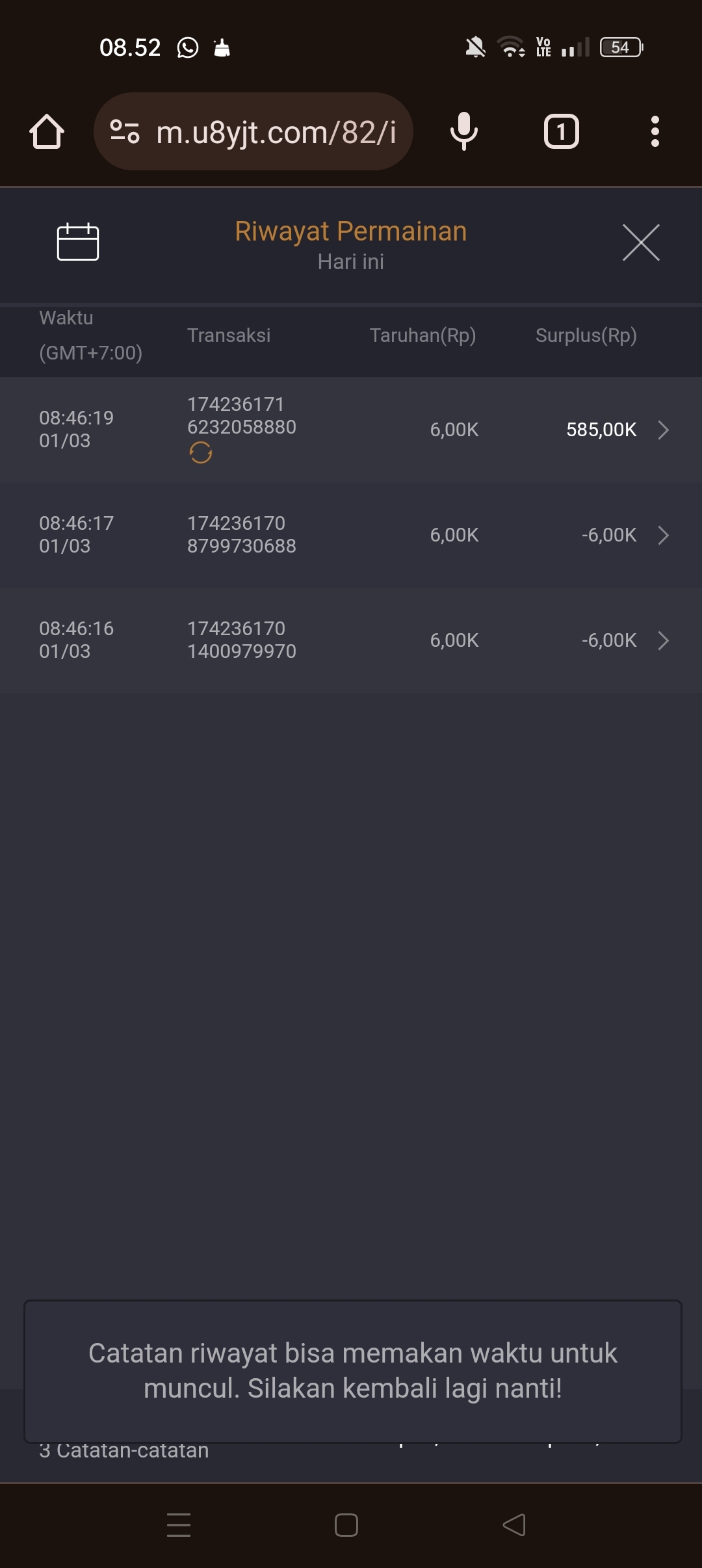702x1568 pixels.
Task: Tap the browser home icon
Action: coord(47,132)
